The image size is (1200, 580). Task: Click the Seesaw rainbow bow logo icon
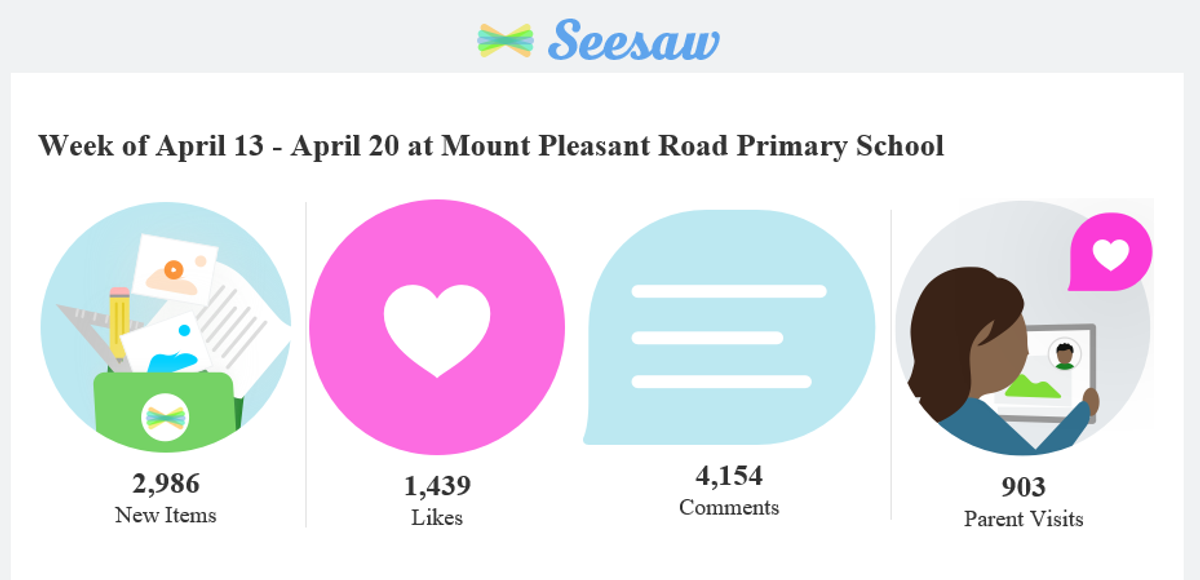coord(506,40)
